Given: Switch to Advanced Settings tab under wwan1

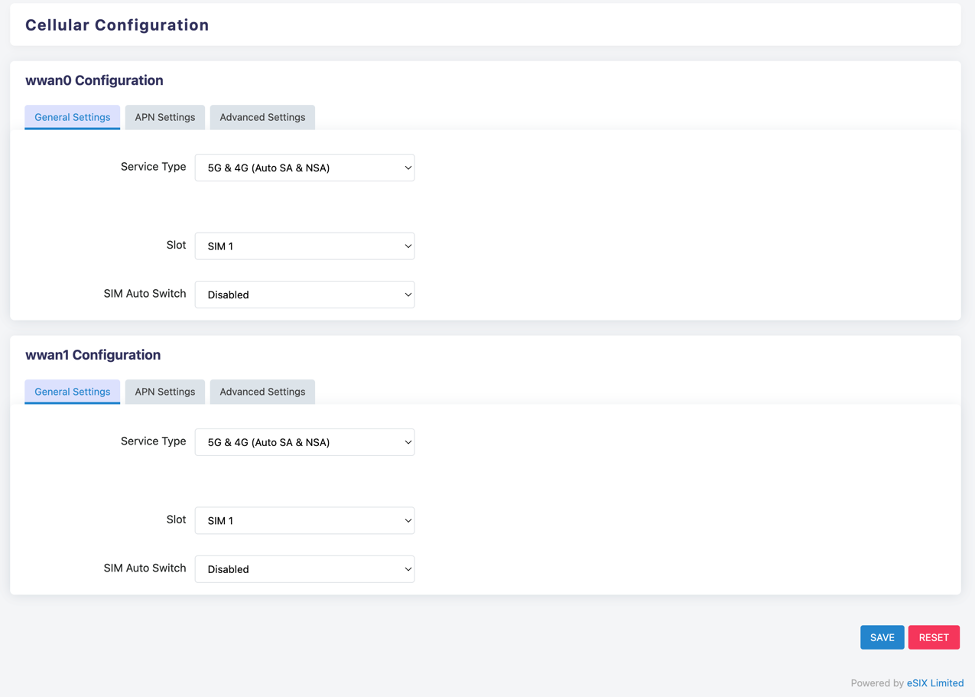Looking at the screenshot, I should coord(262,391).
